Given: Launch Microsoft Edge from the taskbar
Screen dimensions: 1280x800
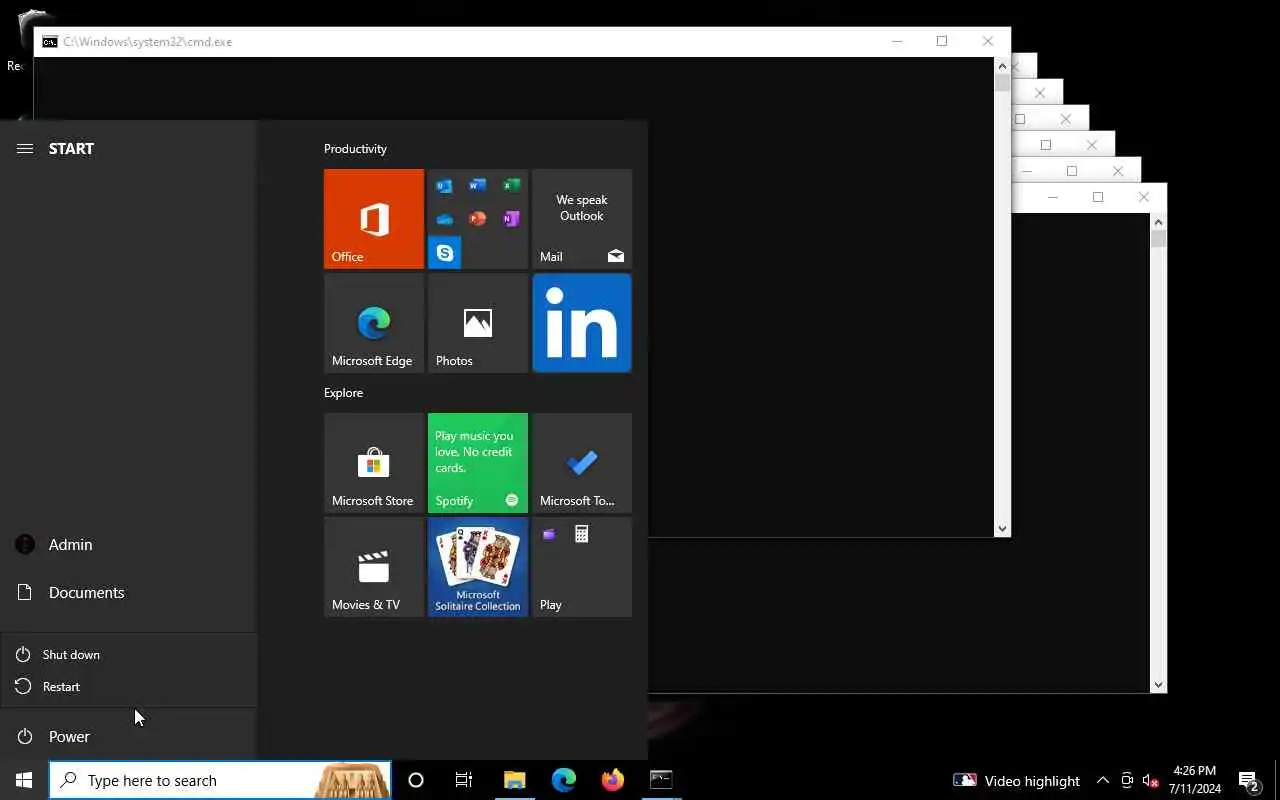Looking at the screenshot, I should point(564,780).
